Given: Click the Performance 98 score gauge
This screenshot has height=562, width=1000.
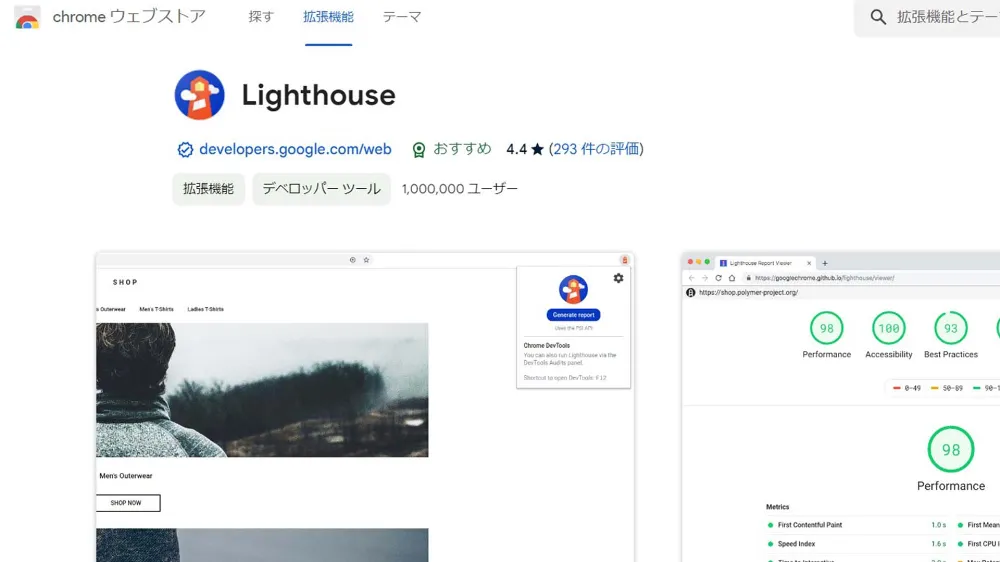Looking at the screenshot, I should pos(827,329).
